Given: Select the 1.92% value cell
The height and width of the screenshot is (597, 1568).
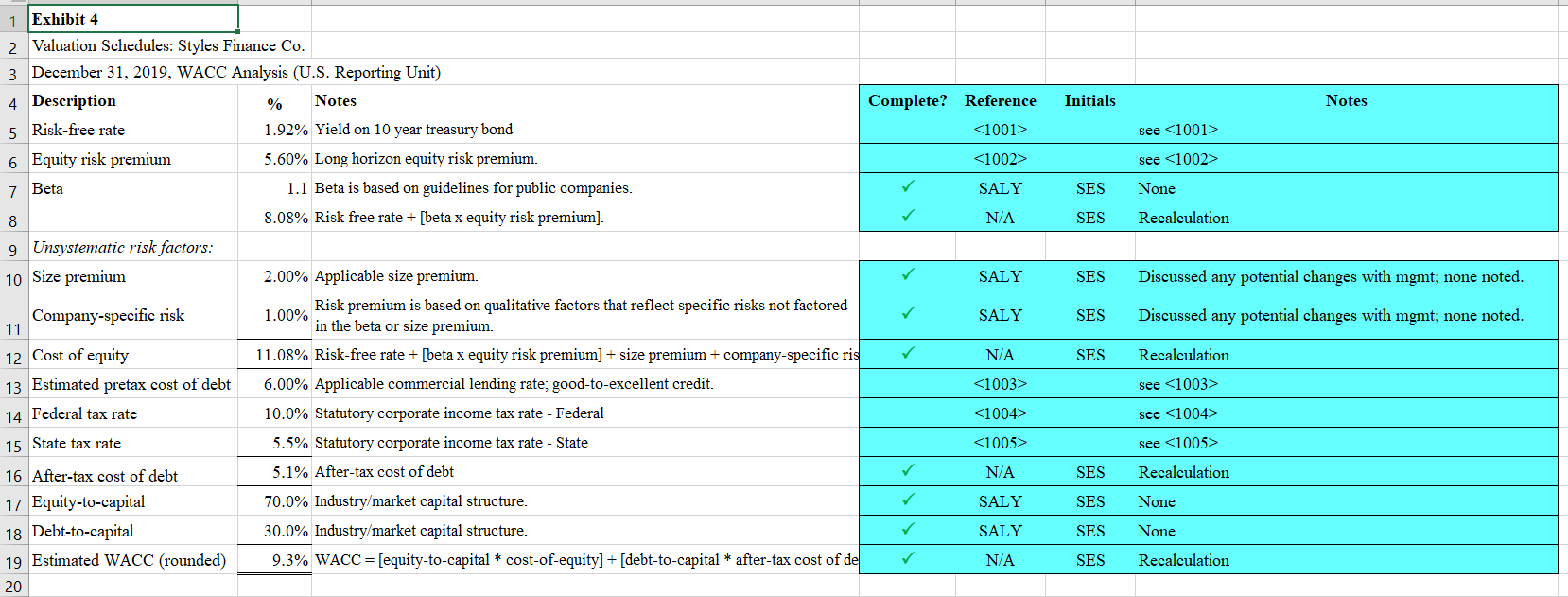Looking at the screenshot, I should [x=274, y=130].
